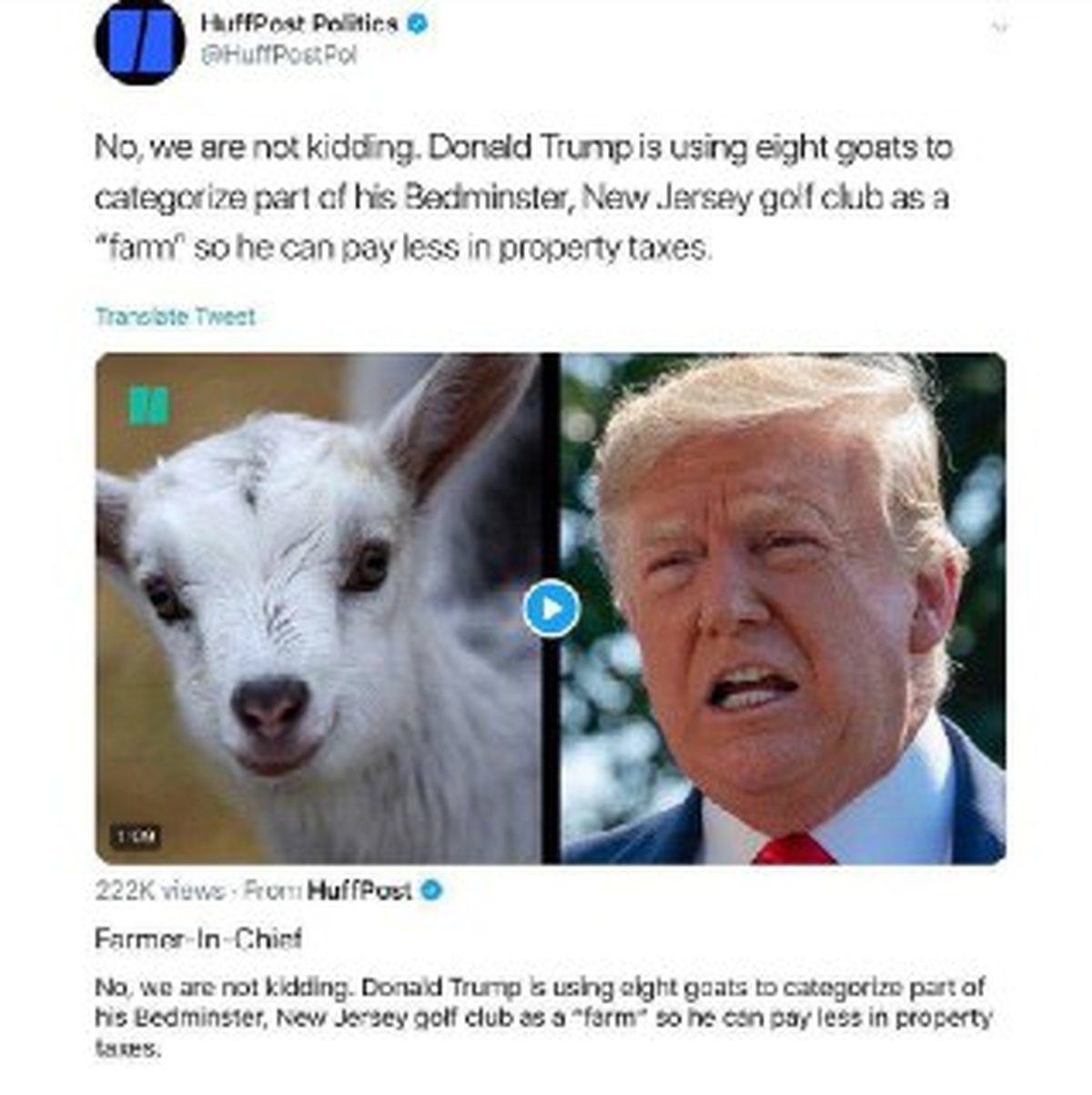This screenshot has width=1092, height=1095.
Task: Open the HuffPost Politics display name
Action: (x=298, y=24)
